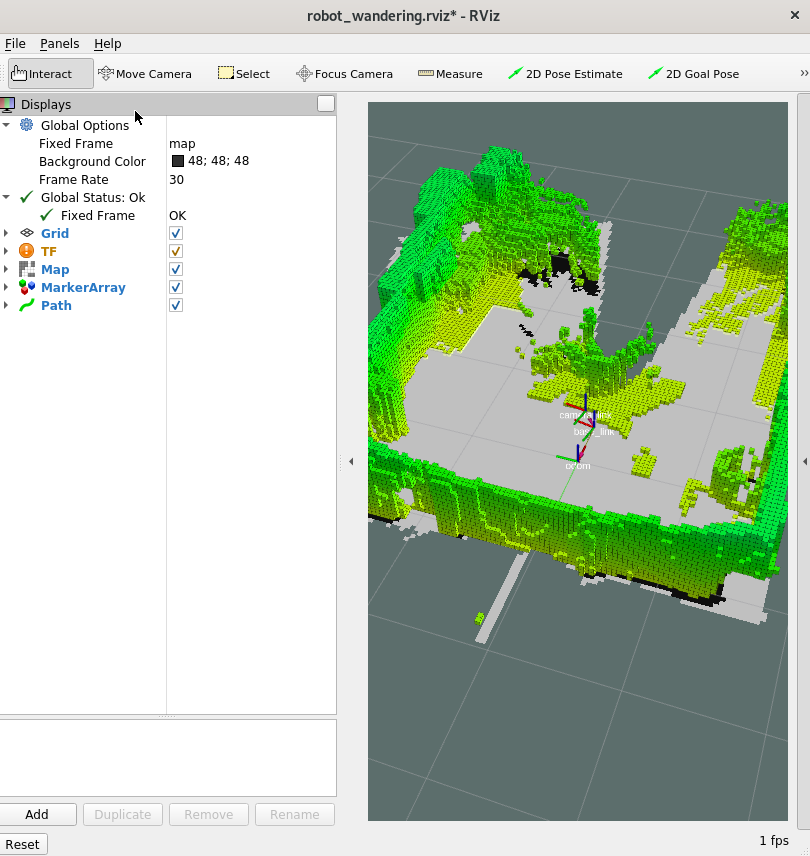The width and height of the screenshot is (810, 856).
Task: Click the Add button to insert display
Action: (x=39, y=814)
